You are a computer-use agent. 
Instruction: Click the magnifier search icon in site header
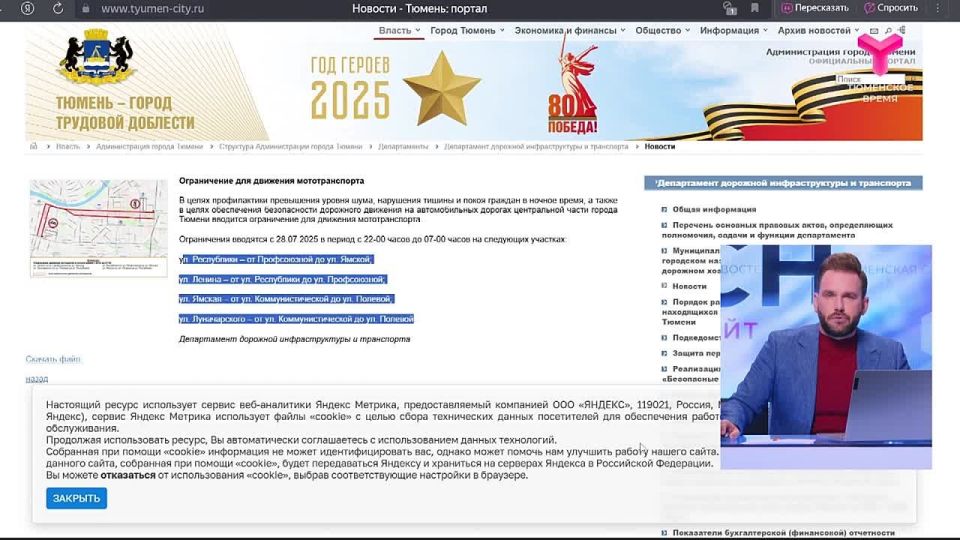point(888,31)
